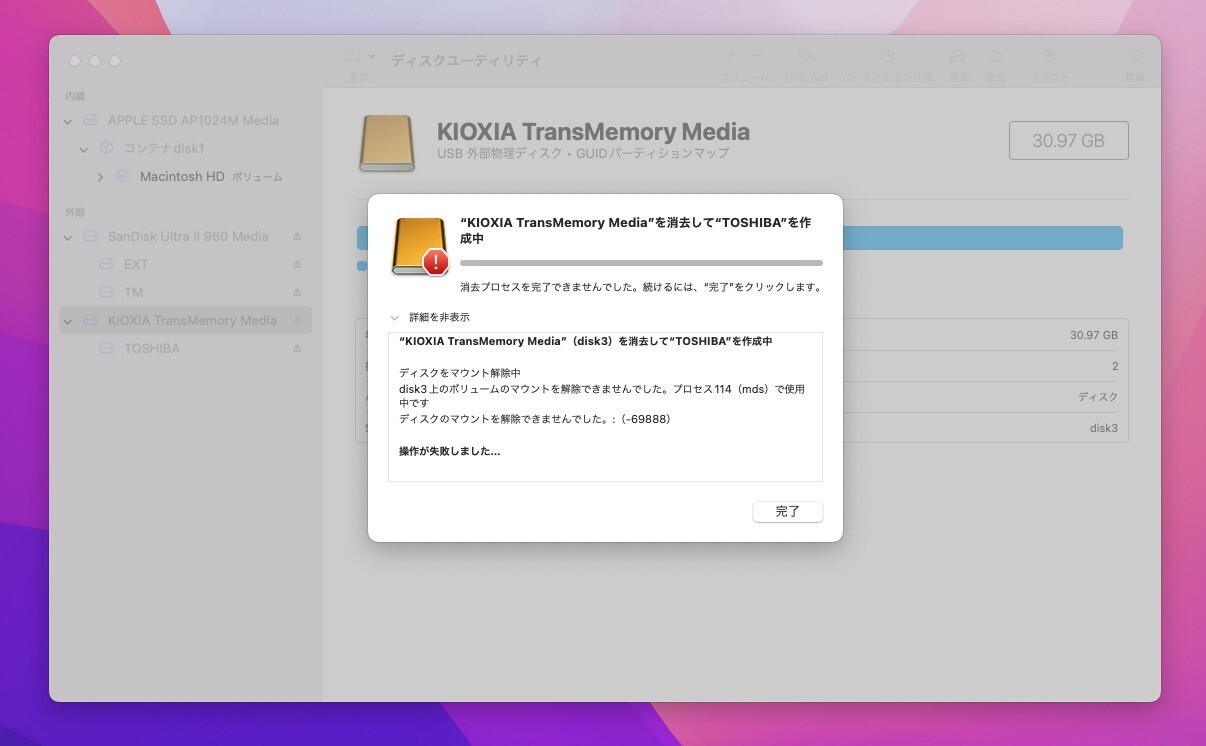This screenshot has width=1206, height=746.
Task: Collapse the APPLE SSD AP1024M Media tree
Action: tap(68, 121)
